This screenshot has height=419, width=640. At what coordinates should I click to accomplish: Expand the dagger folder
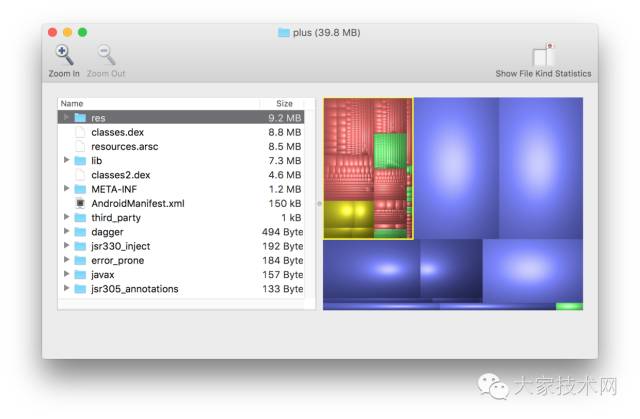point(66,231)
